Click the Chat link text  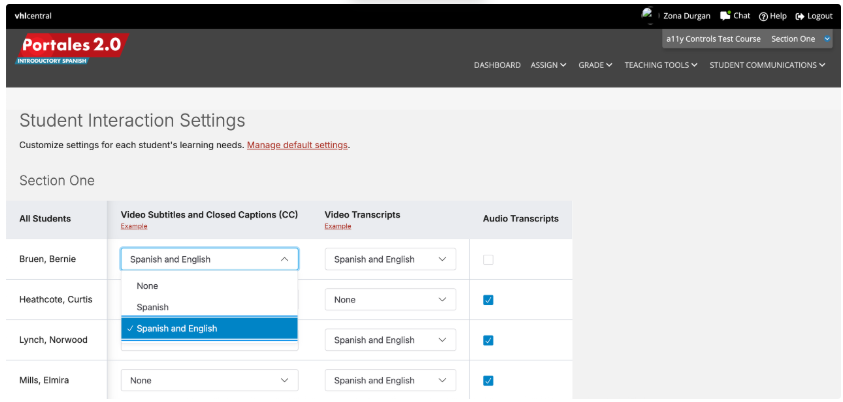pos(741,16)
